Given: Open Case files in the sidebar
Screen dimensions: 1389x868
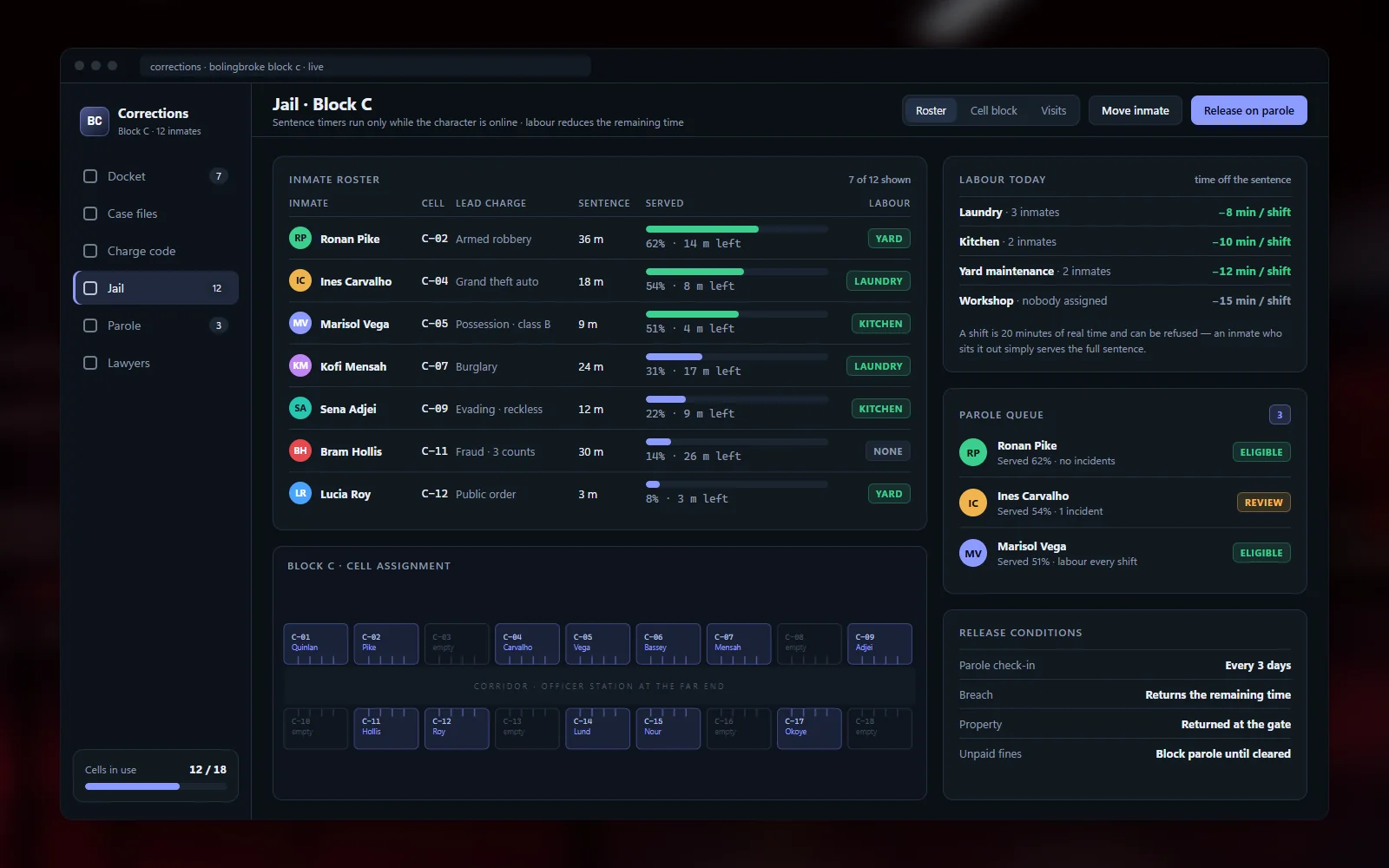Looking at the screenshot, I should pyautogui.click(x=156, y=214).
